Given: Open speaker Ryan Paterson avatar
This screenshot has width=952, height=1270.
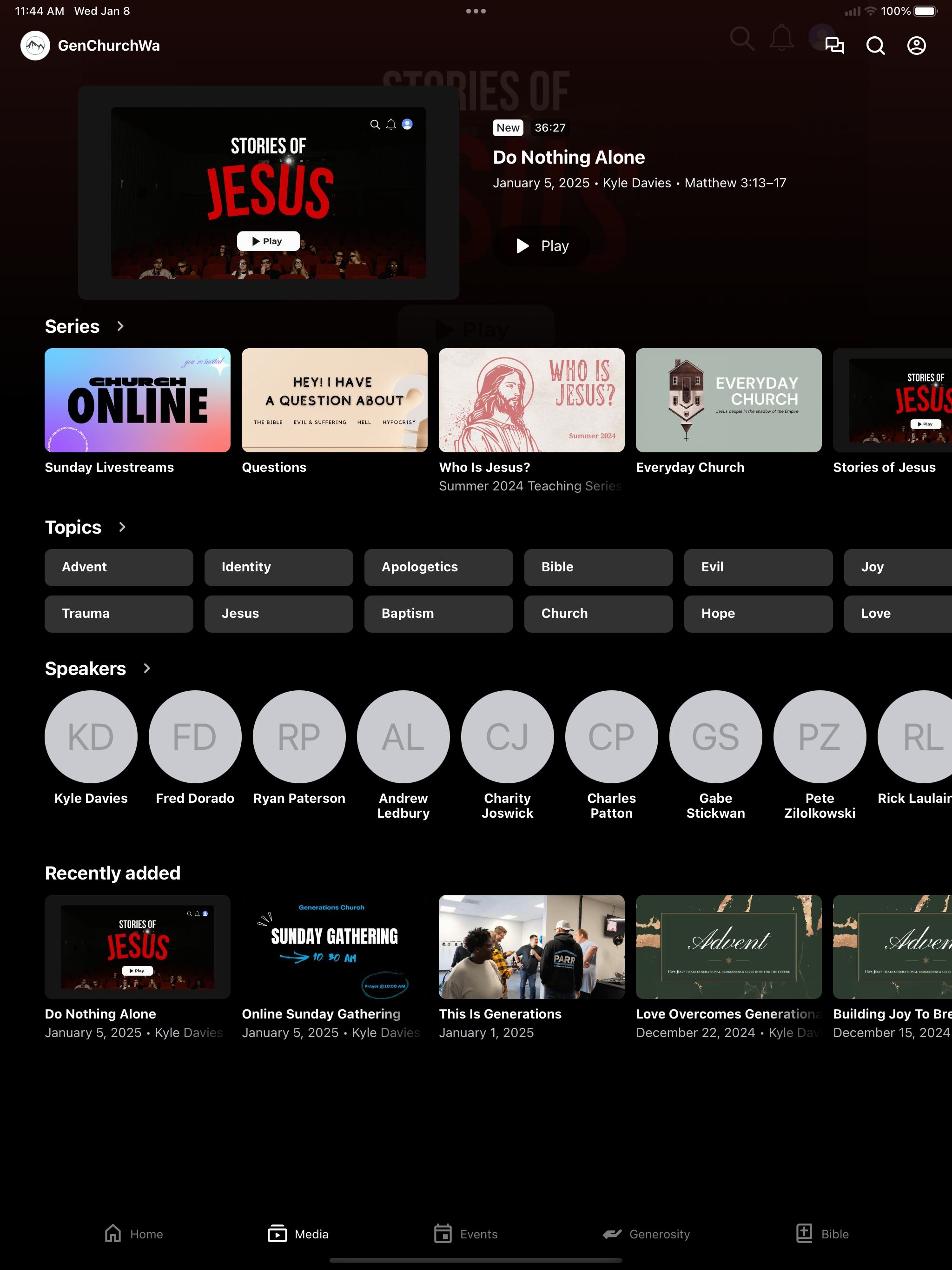Looking at the screenshot, I should tap(299, 737).
